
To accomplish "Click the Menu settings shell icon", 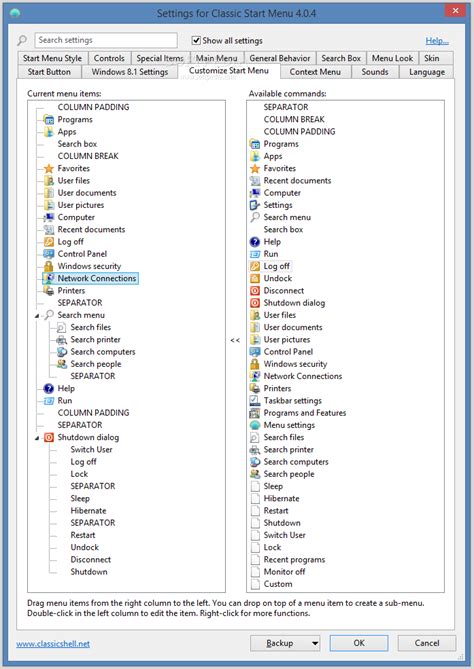I will coord(255,425).
